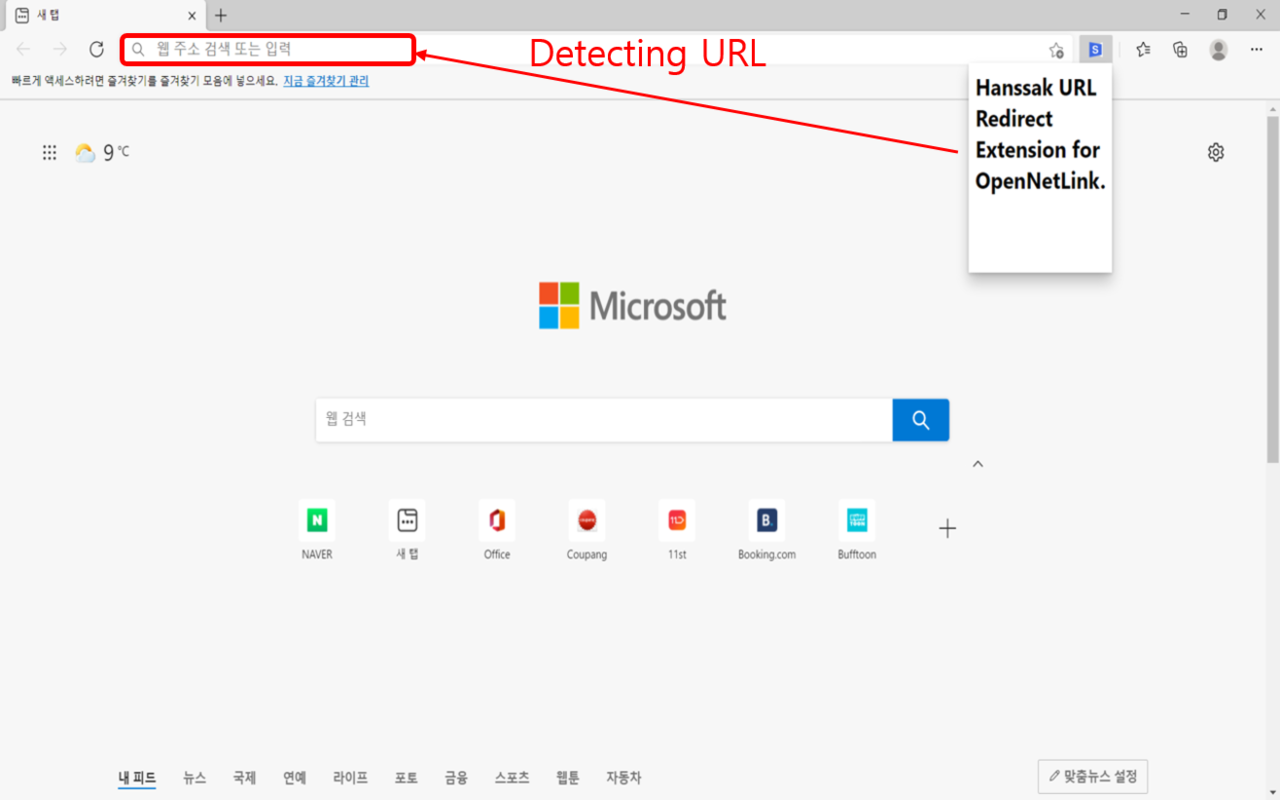This screenshot has width=1280, height=800.
Task: Collapse the shortcuts section with the chevron
Action: coord(978,463)
